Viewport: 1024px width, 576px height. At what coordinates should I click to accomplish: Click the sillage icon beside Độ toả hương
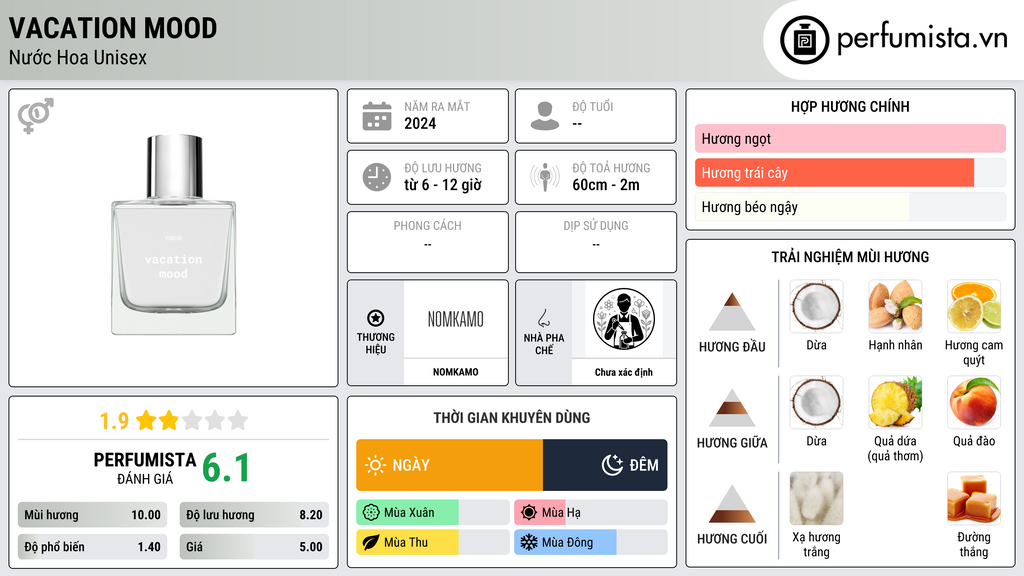pos(545,177)
